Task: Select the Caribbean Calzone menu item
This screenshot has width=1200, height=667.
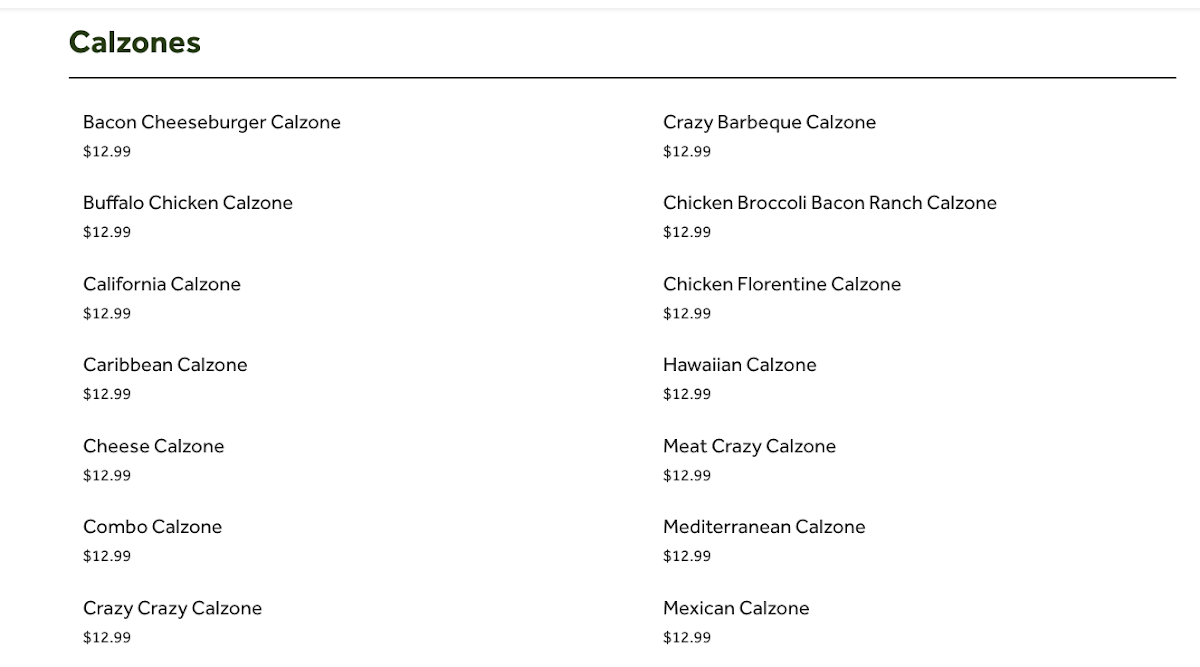Action: tap(165, 365)
